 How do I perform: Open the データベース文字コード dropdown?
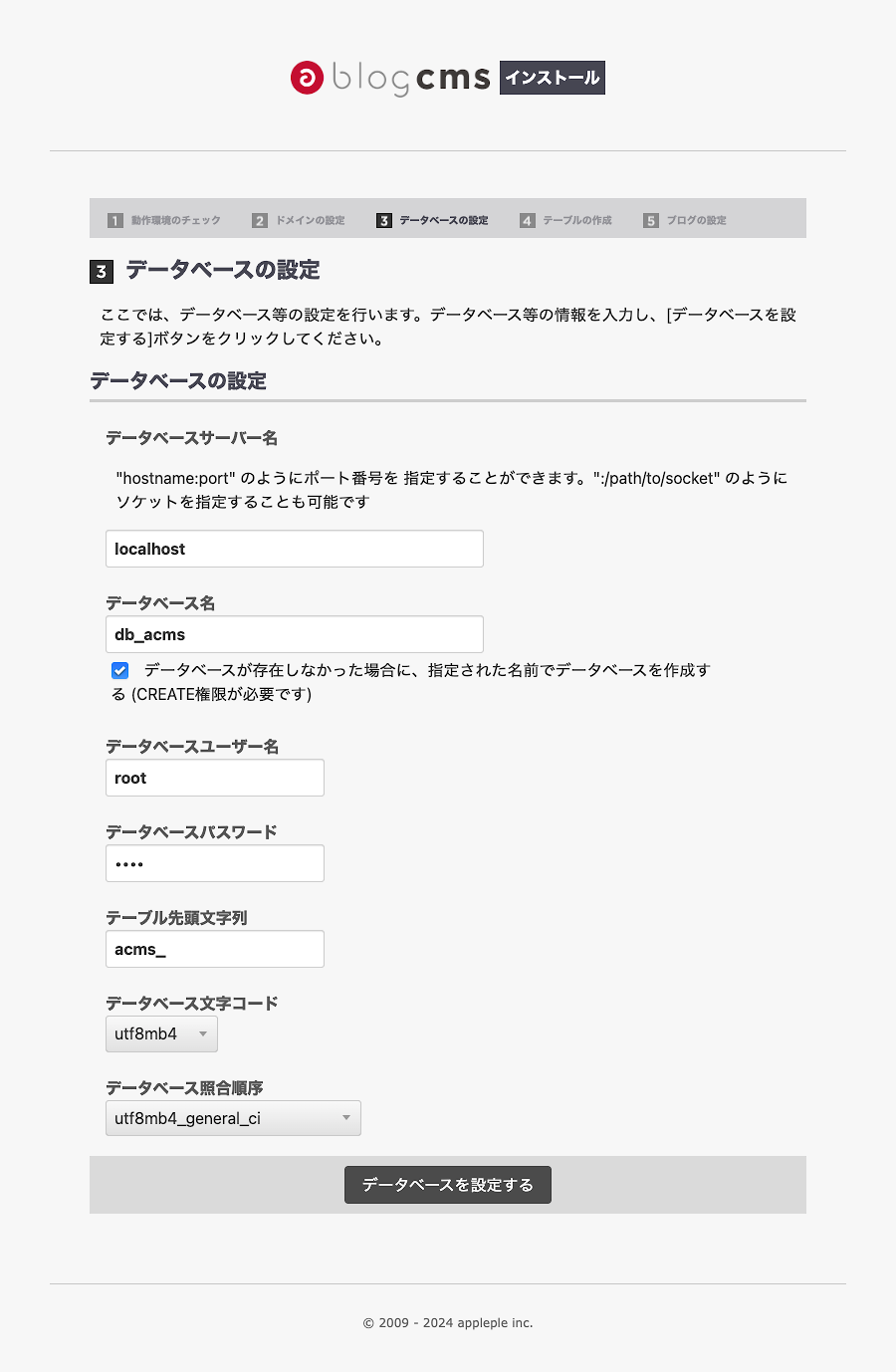(x=161, y=1034)
